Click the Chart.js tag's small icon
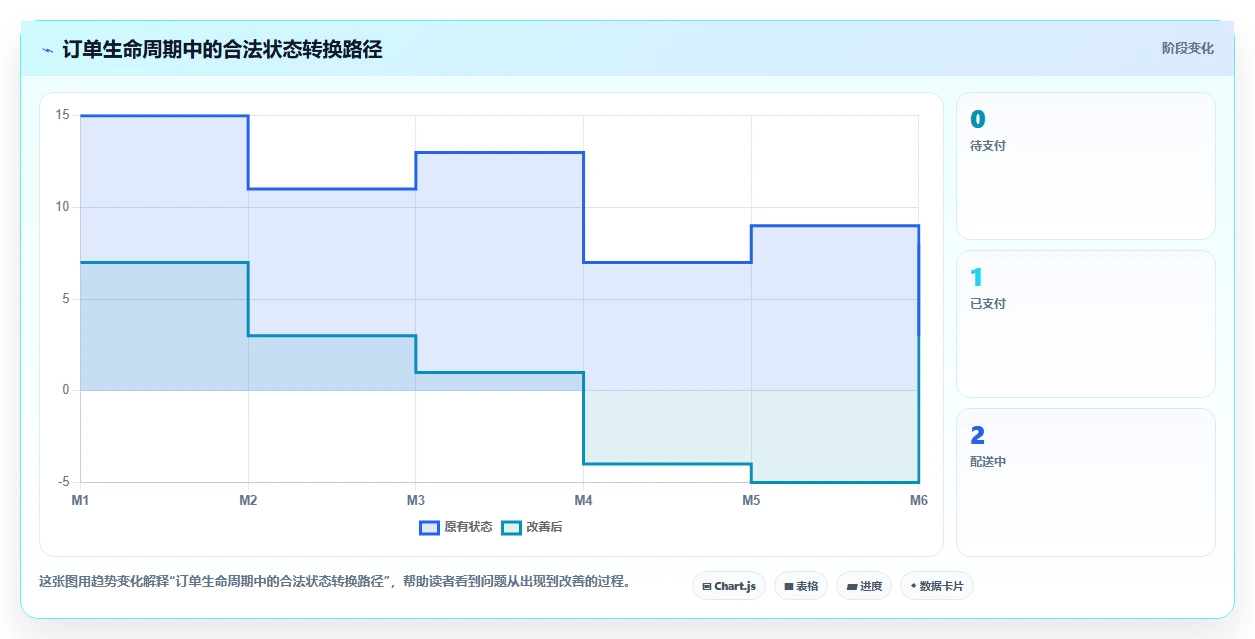The width and height of the screenshot is (1255, 639). click(x=707, y=586)
